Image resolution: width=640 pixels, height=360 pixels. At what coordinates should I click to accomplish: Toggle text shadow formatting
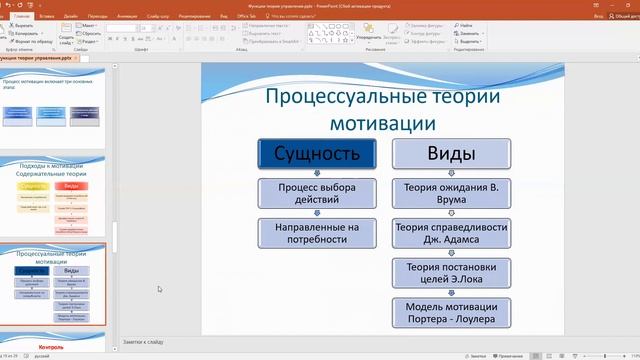click(133, 39)
